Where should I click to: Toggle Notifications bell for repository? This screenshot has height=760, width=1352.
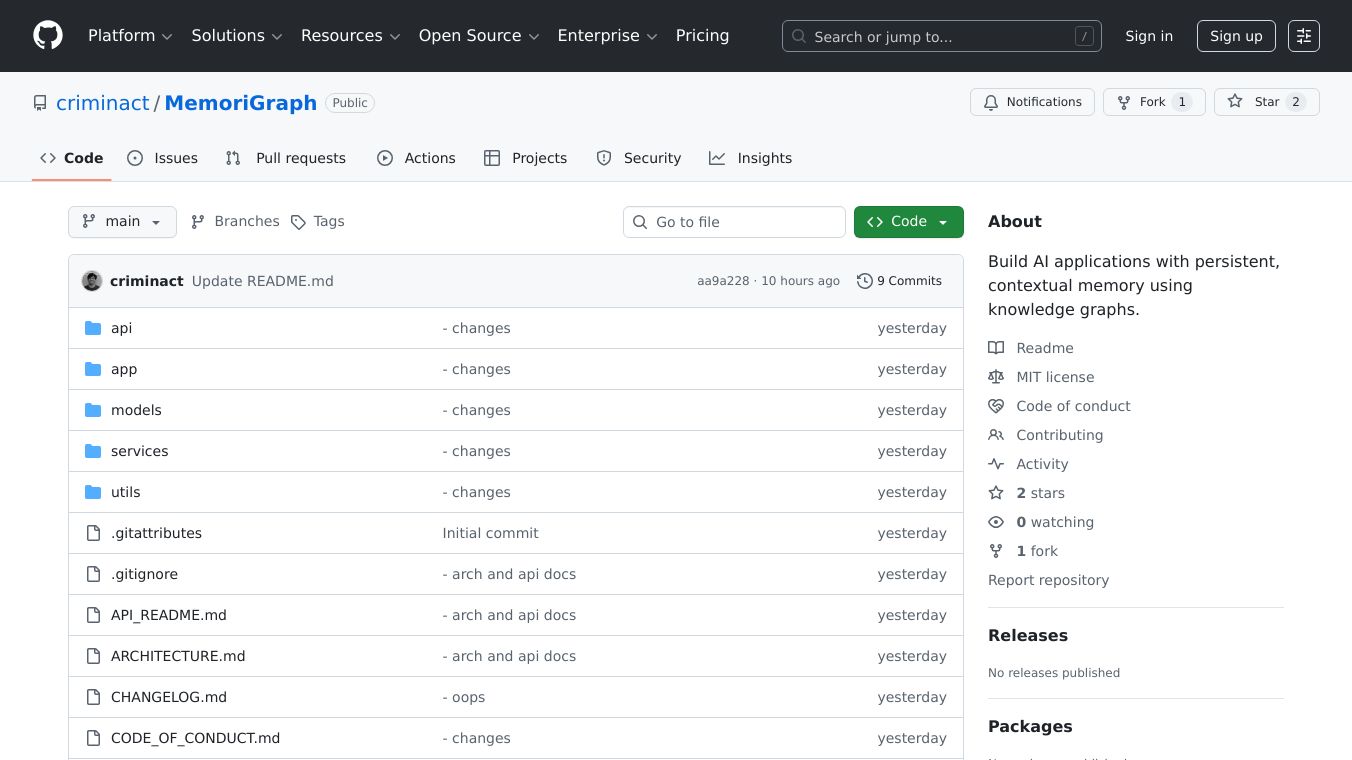pyautogui.click(x=1031, y=102)
